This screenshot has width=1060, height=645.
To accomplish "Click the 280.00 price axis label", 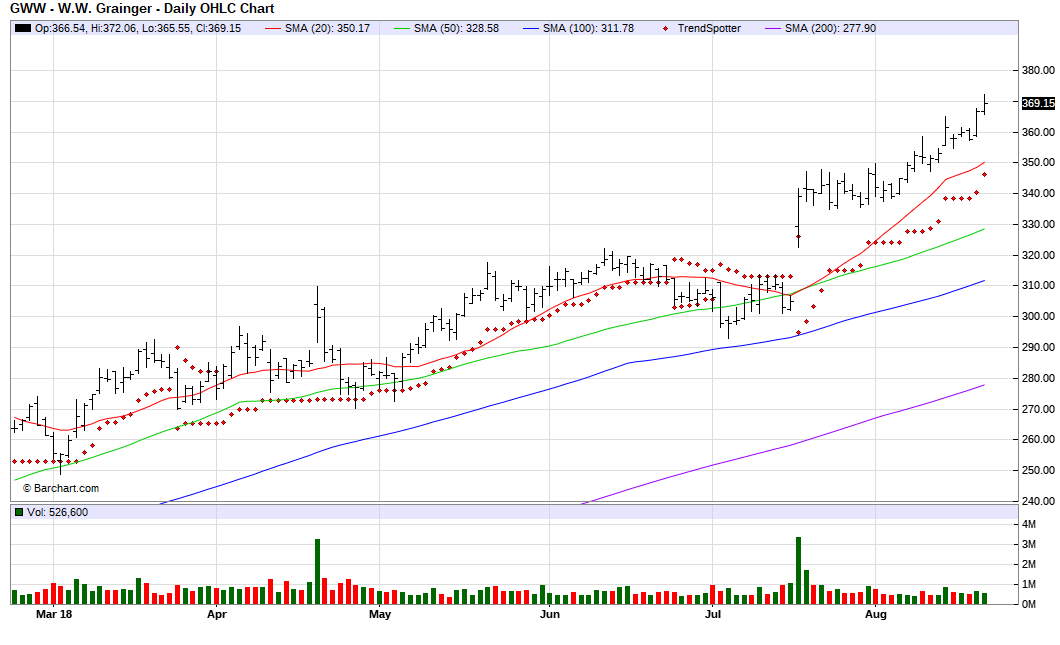I will 1038,379.
